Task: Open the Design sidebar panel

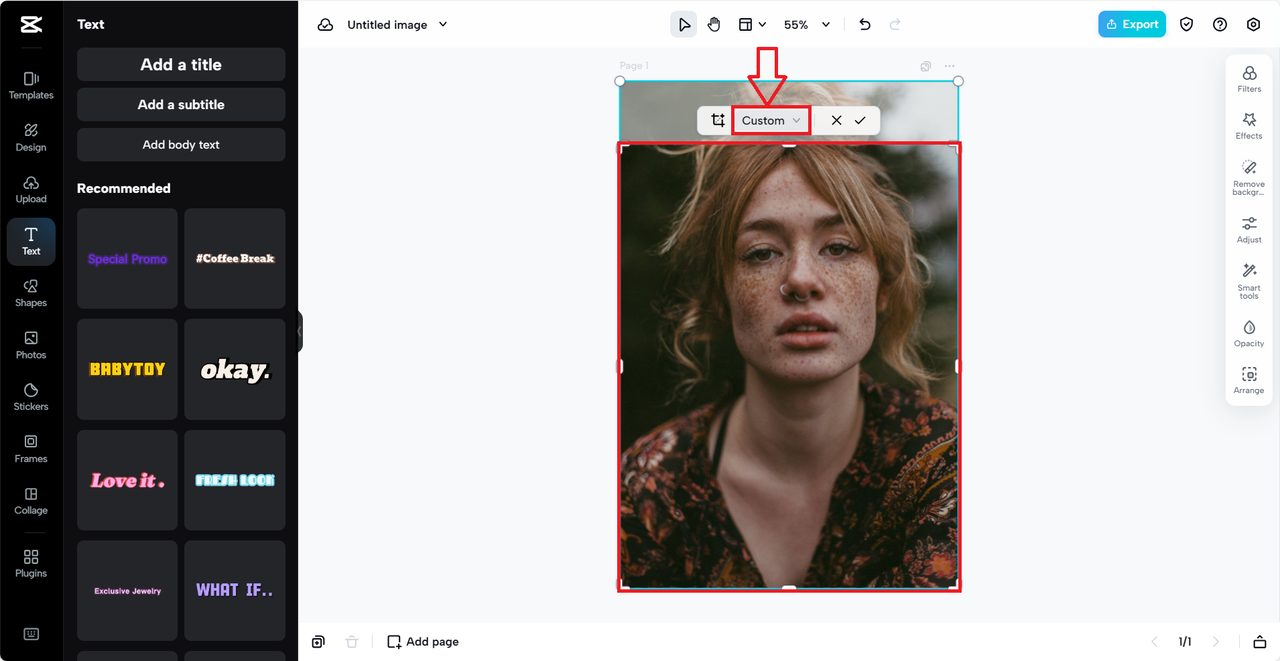Action: click(31, 137)
